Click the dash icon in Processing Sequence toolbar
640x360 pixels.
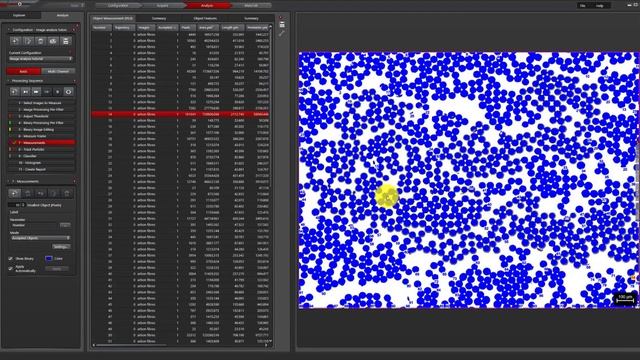point(47,92)
